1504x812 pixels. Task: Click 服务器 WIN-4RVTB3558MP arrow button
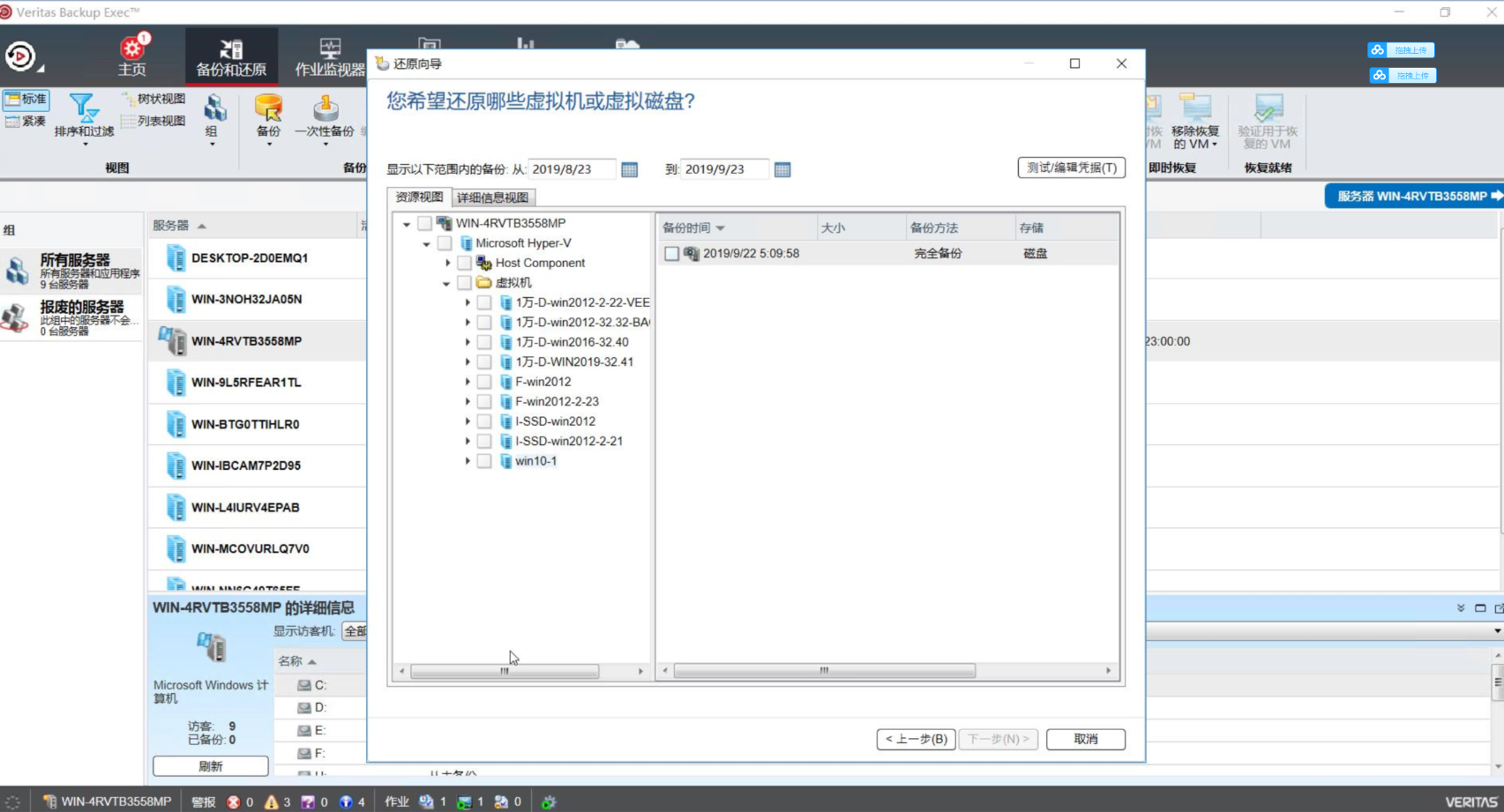[x=1415, y=196]
